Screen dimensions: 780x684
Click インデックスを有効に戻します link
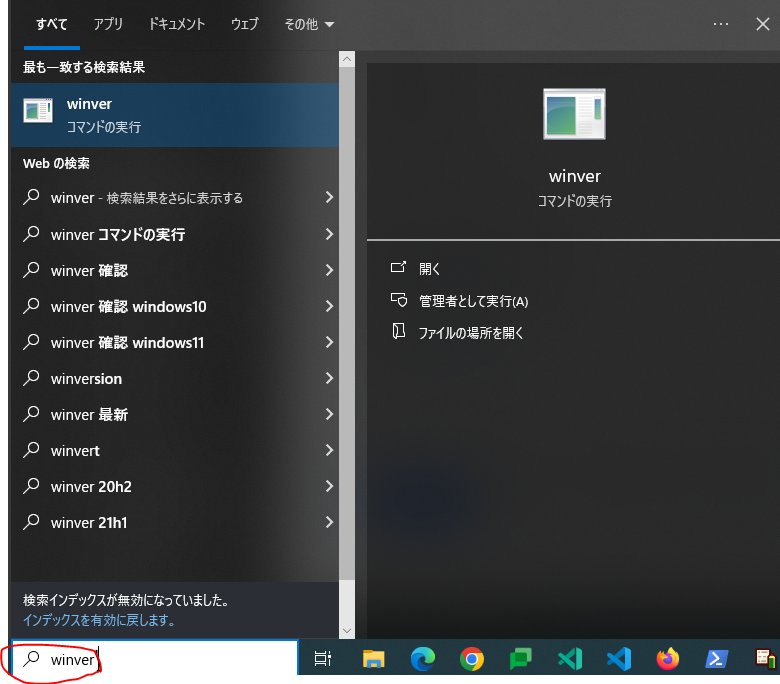tap(98, 620)
